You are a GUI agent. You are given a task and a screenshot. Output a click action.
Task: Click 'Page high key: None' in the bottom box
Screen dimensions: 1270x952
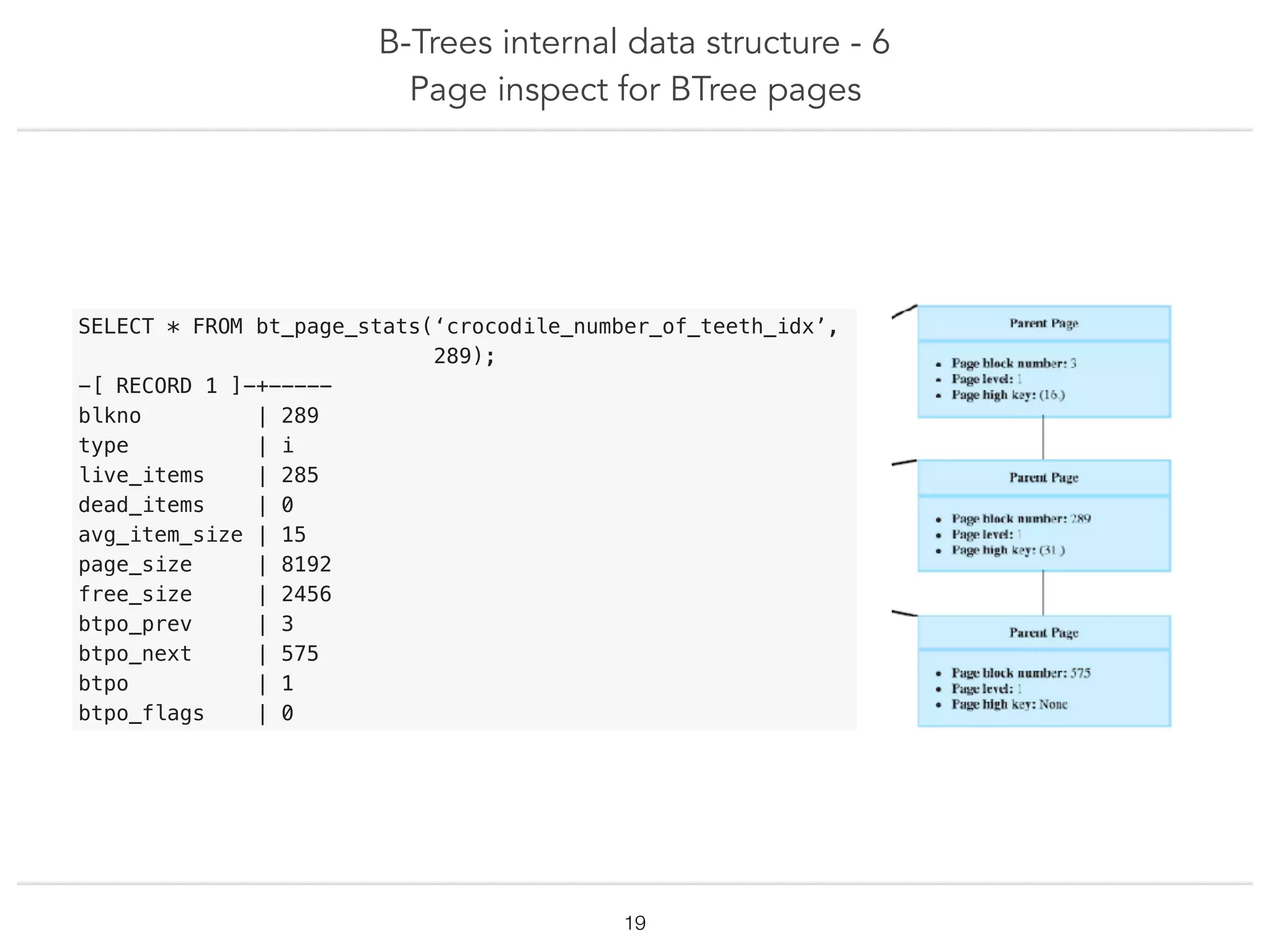(1009, 704)
